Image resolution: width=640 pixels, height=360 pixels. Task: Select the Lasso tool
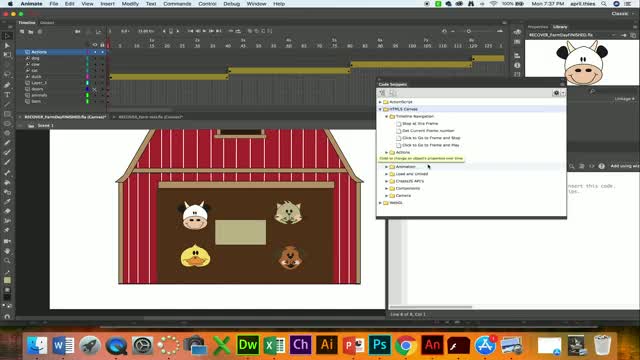click(7, 75)
